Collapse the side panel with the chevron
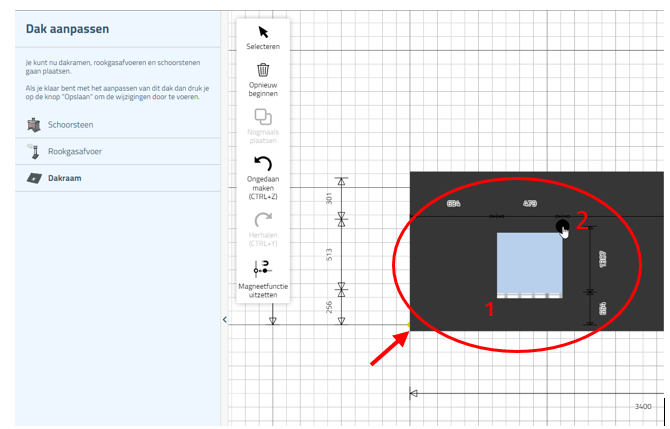 click(x=225, y=320)
